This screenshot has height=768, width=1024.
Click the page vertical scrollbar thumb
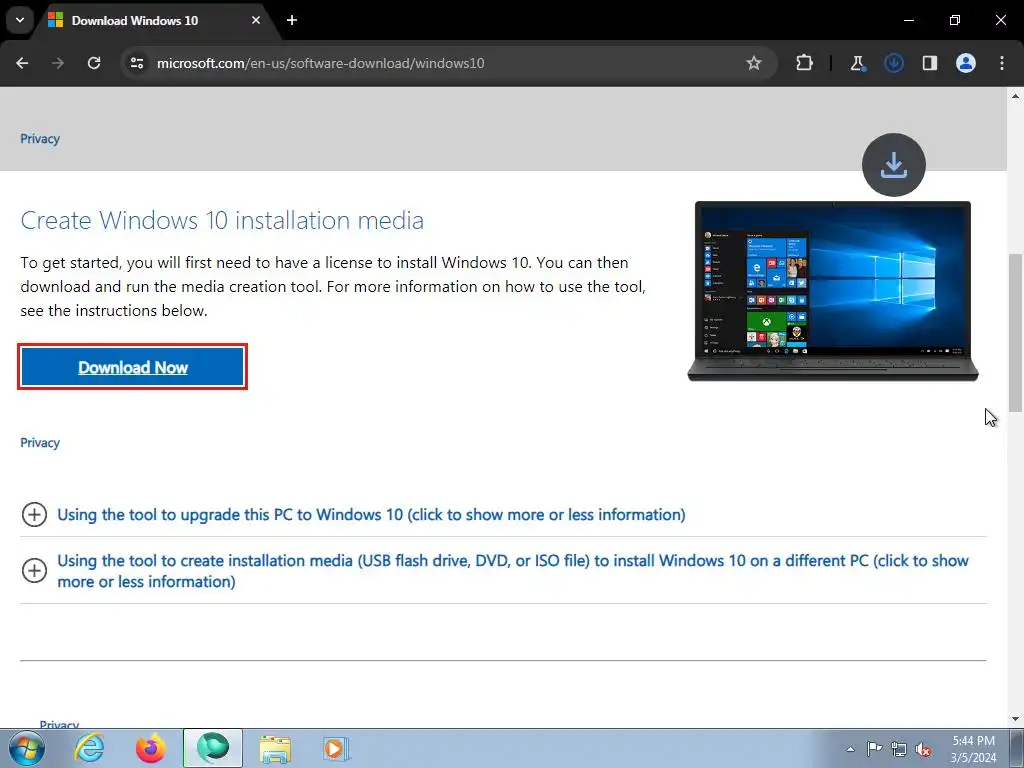(1015, 332)
